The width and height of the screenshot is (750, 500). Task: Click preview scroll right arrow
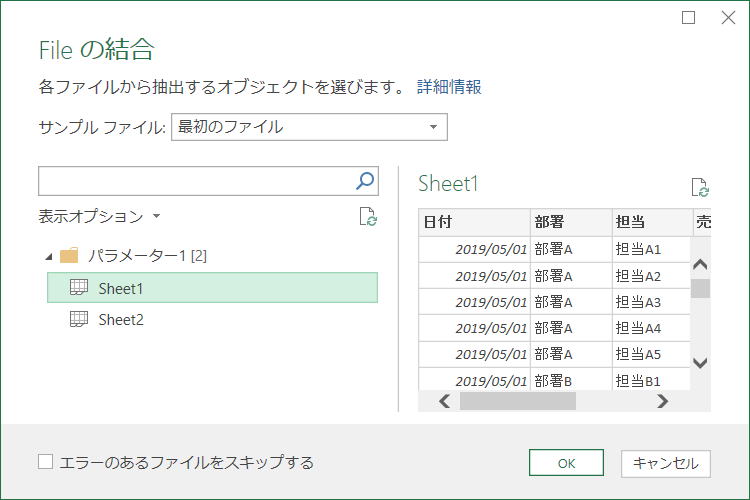[662, 401]
